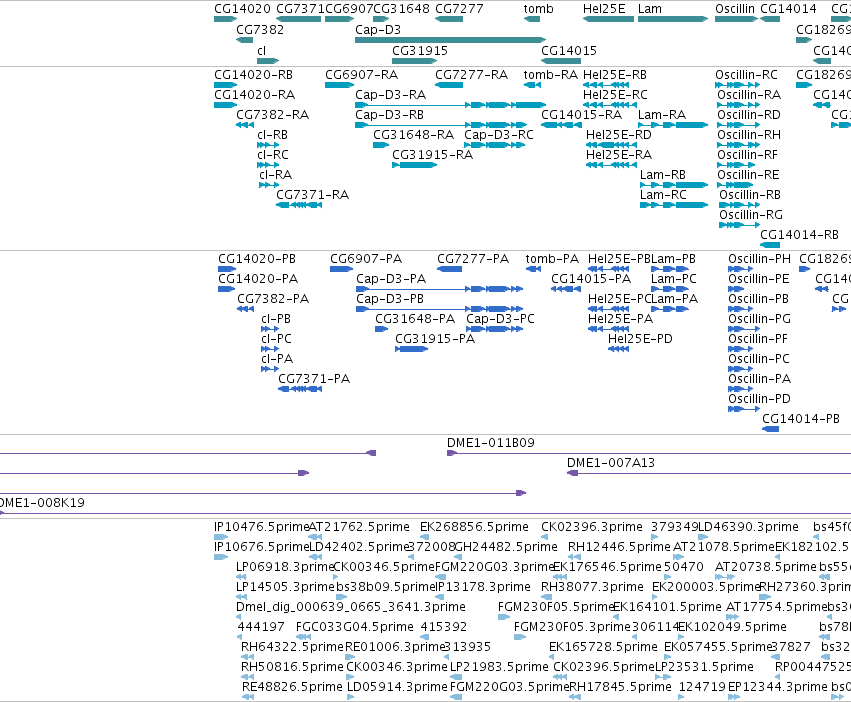
Task: Select the CG7371 gene label in top track
Action: point(300,9)
